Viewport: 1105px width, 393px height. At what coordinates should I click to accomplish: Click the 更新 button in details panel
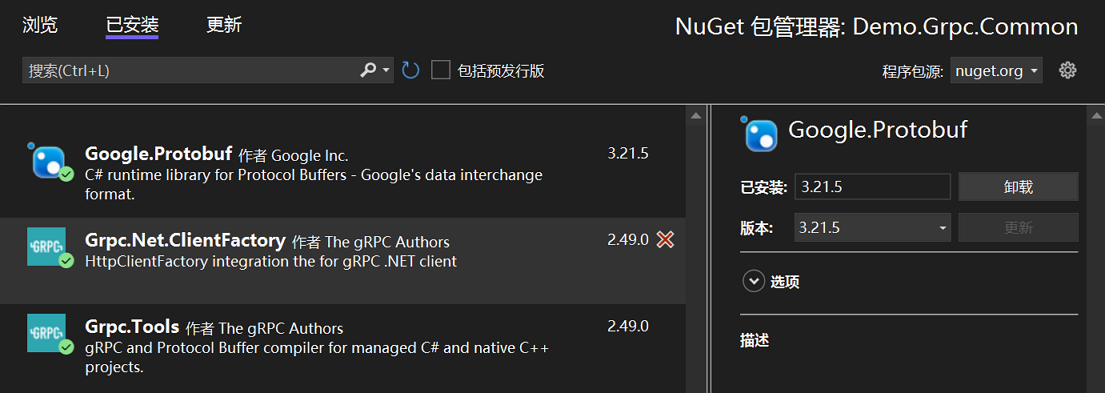click(x=1018, y=227)
